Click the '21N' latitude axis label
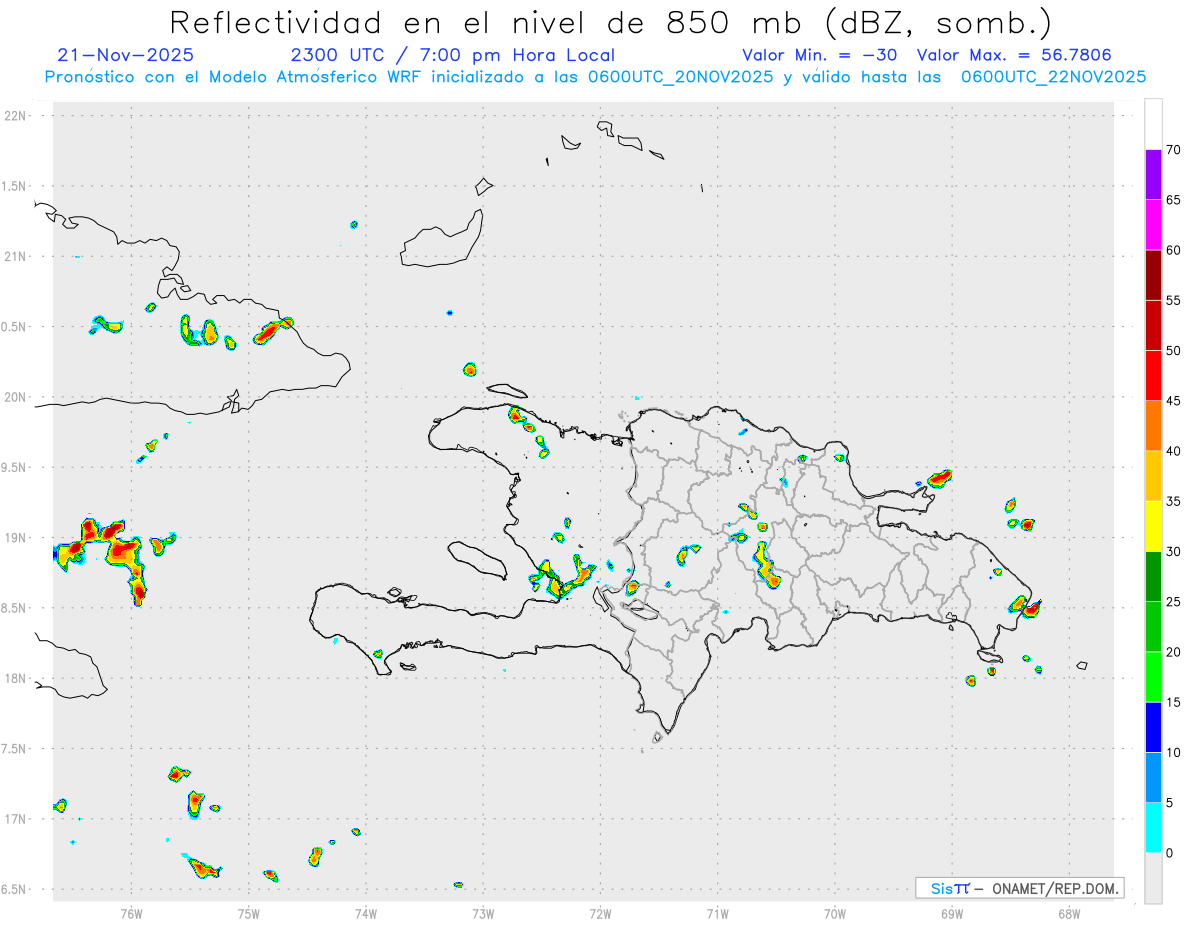 (17, 257)
